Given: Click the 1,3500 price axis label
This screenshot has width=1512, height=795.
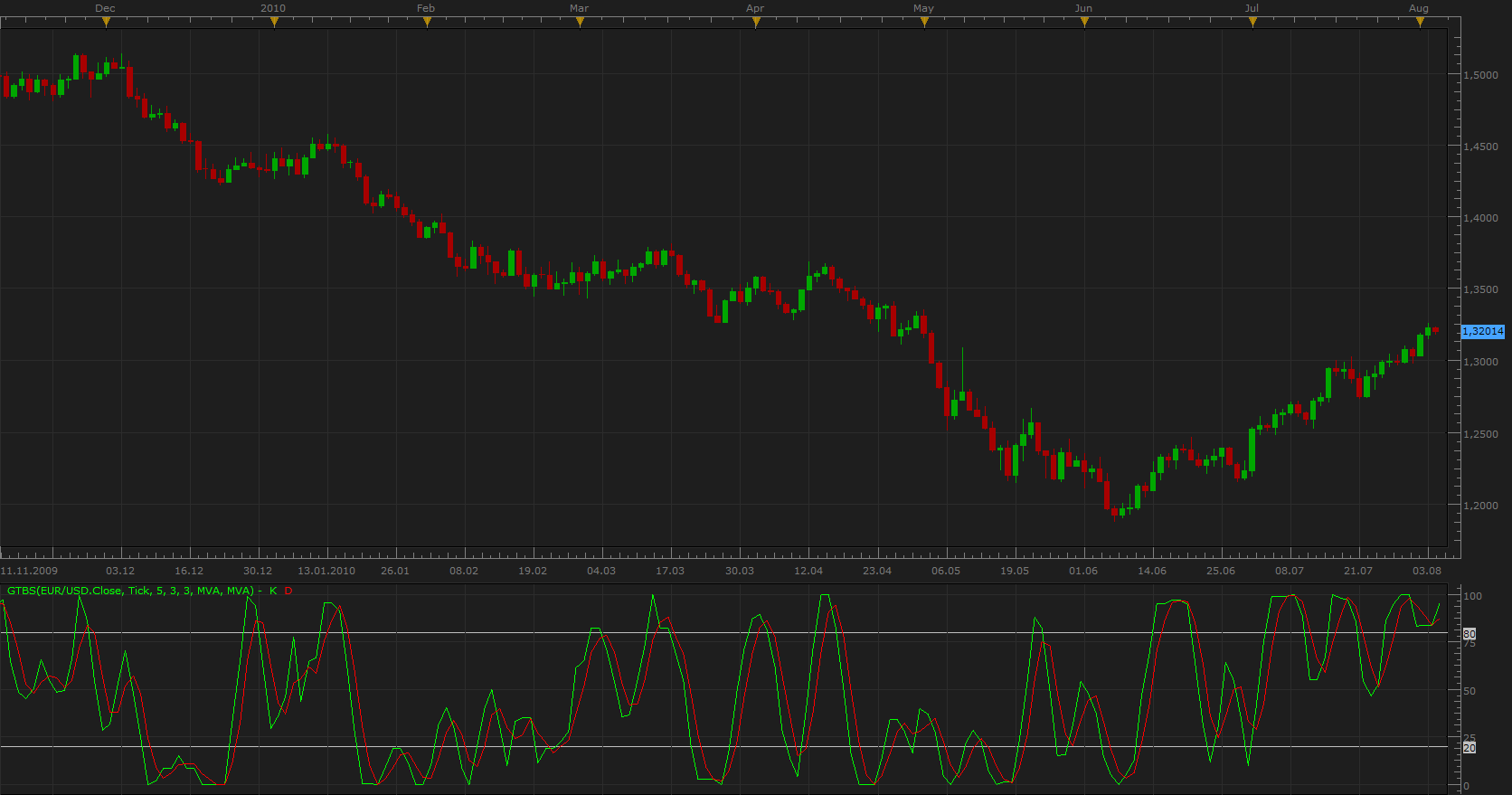Looking at the screenshot, I should point(1480,290).
